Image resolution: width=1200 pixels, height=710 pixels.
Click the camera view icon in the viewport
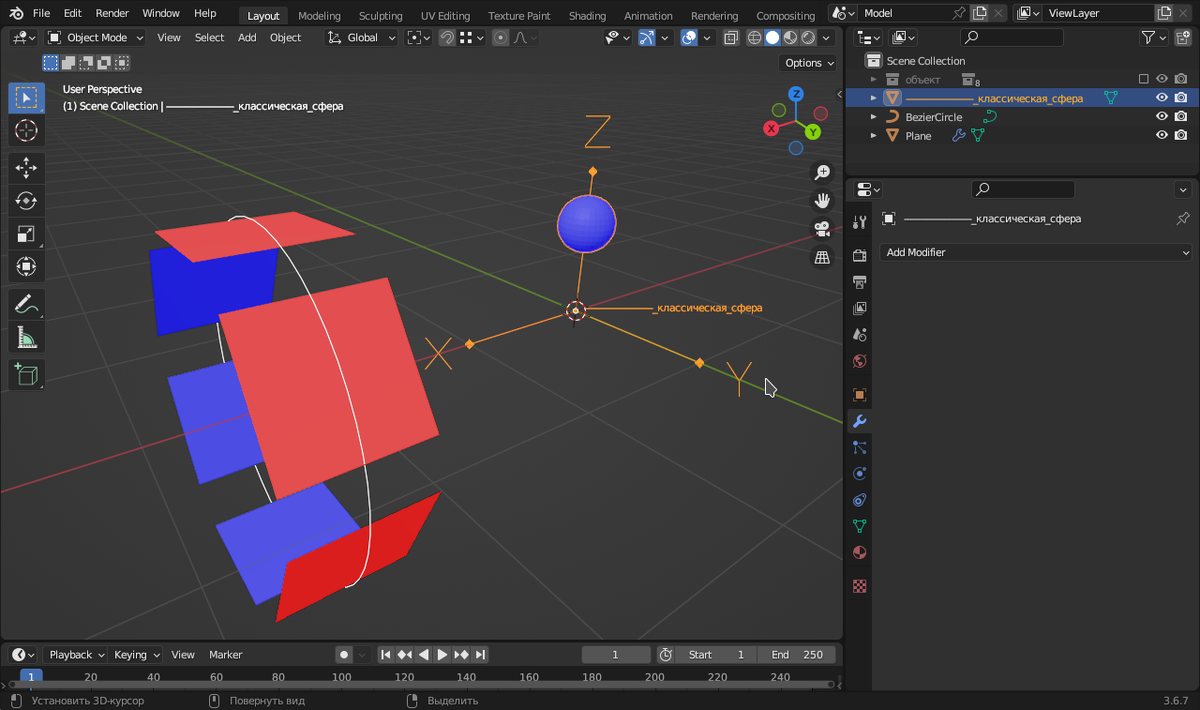pos(822,229)
